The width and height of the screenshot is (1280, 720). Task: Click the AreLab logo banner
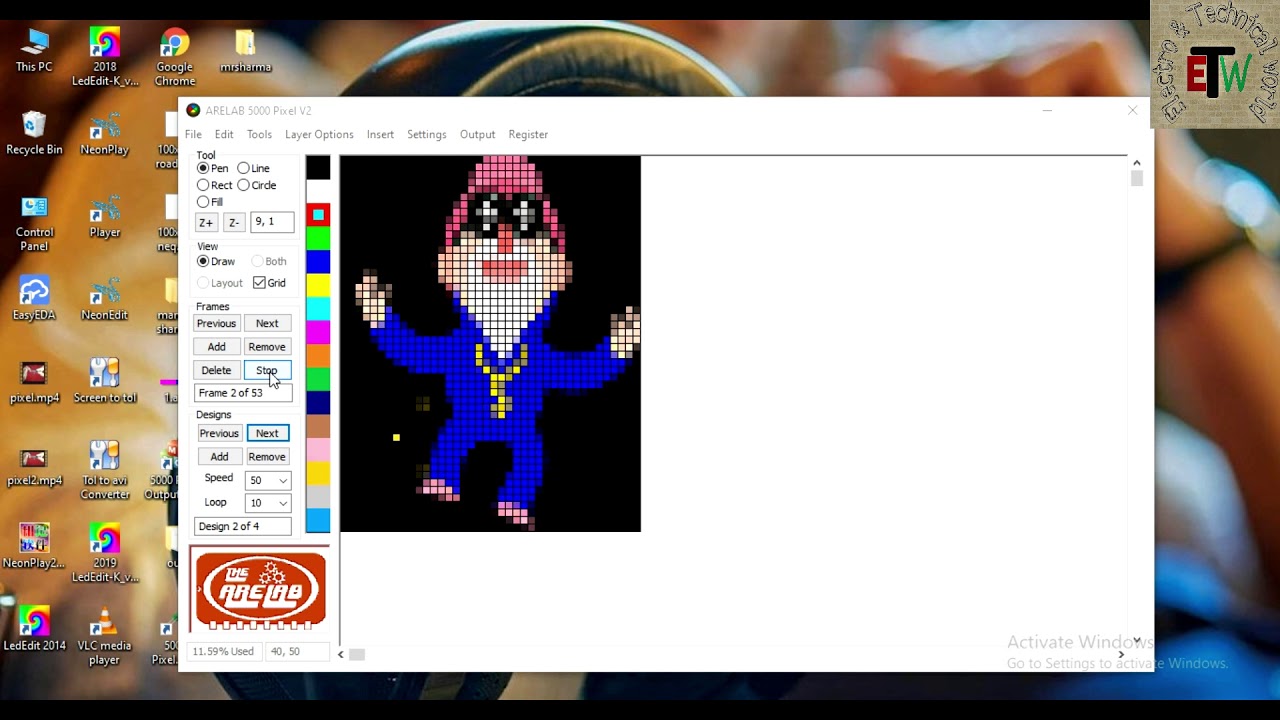click(x=260, y=590)
